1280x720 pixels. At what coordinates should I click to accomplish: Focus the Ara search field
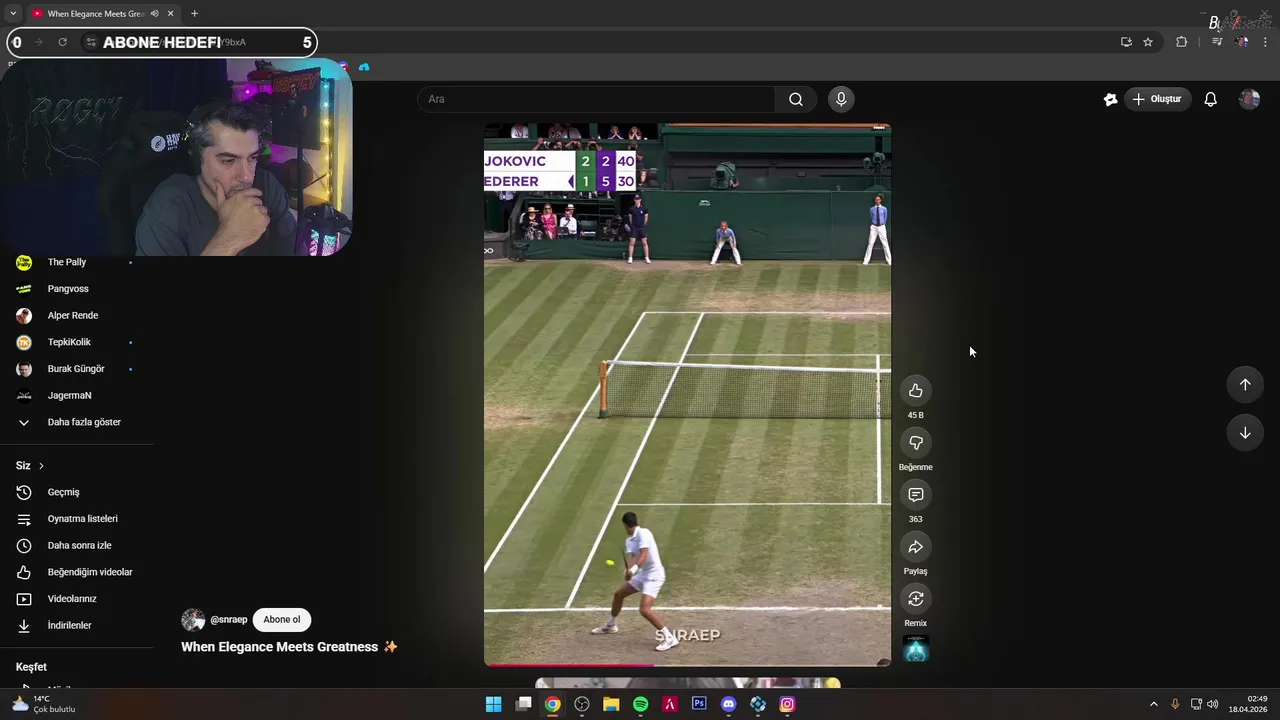[597, 99]
